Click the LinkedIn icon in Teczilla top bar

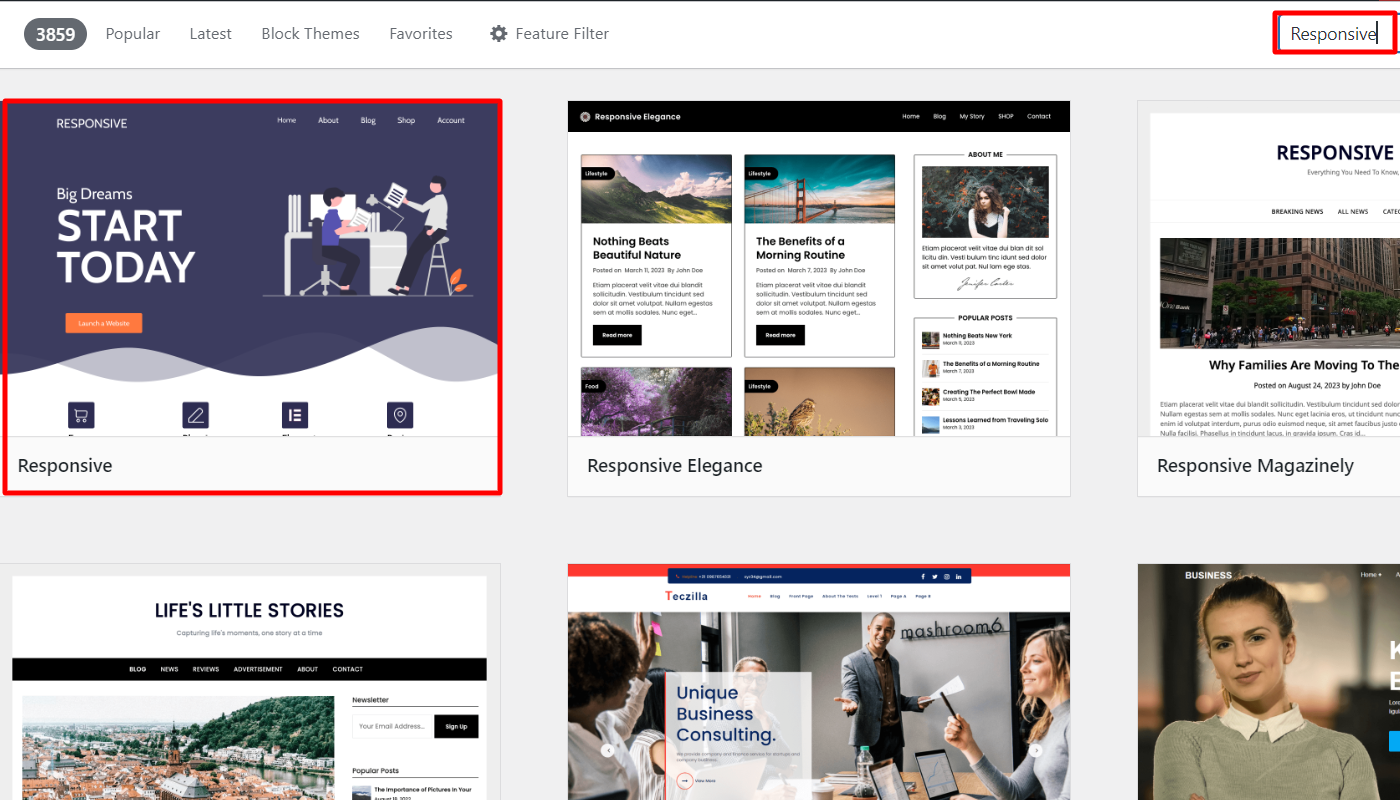click(x=959, y=577)
